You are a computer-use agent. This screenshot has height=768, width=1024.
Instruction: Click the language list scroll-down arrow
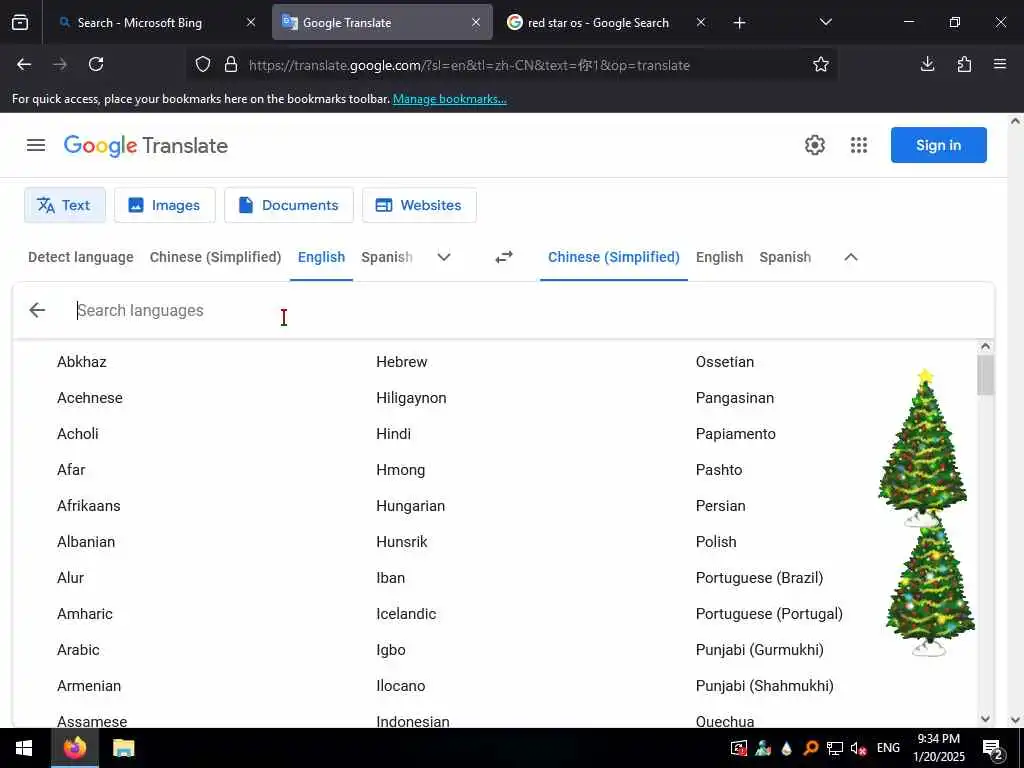click(x=985, y=718)
